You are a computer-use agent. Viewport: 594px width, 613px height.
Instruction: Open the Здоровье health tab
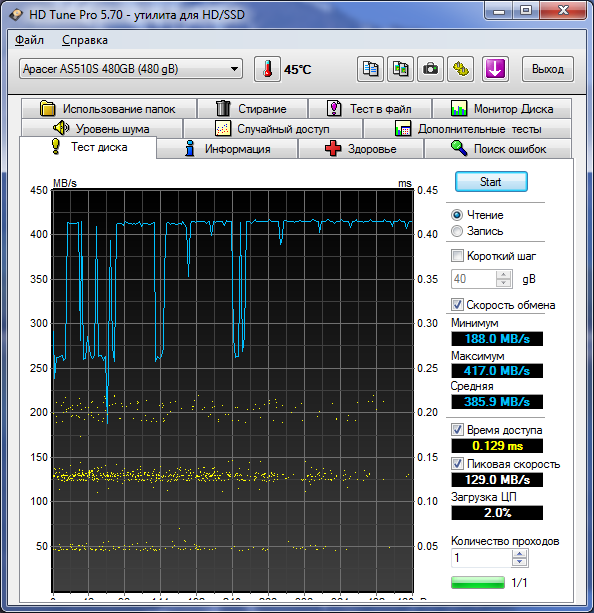[x=361, y=149]
